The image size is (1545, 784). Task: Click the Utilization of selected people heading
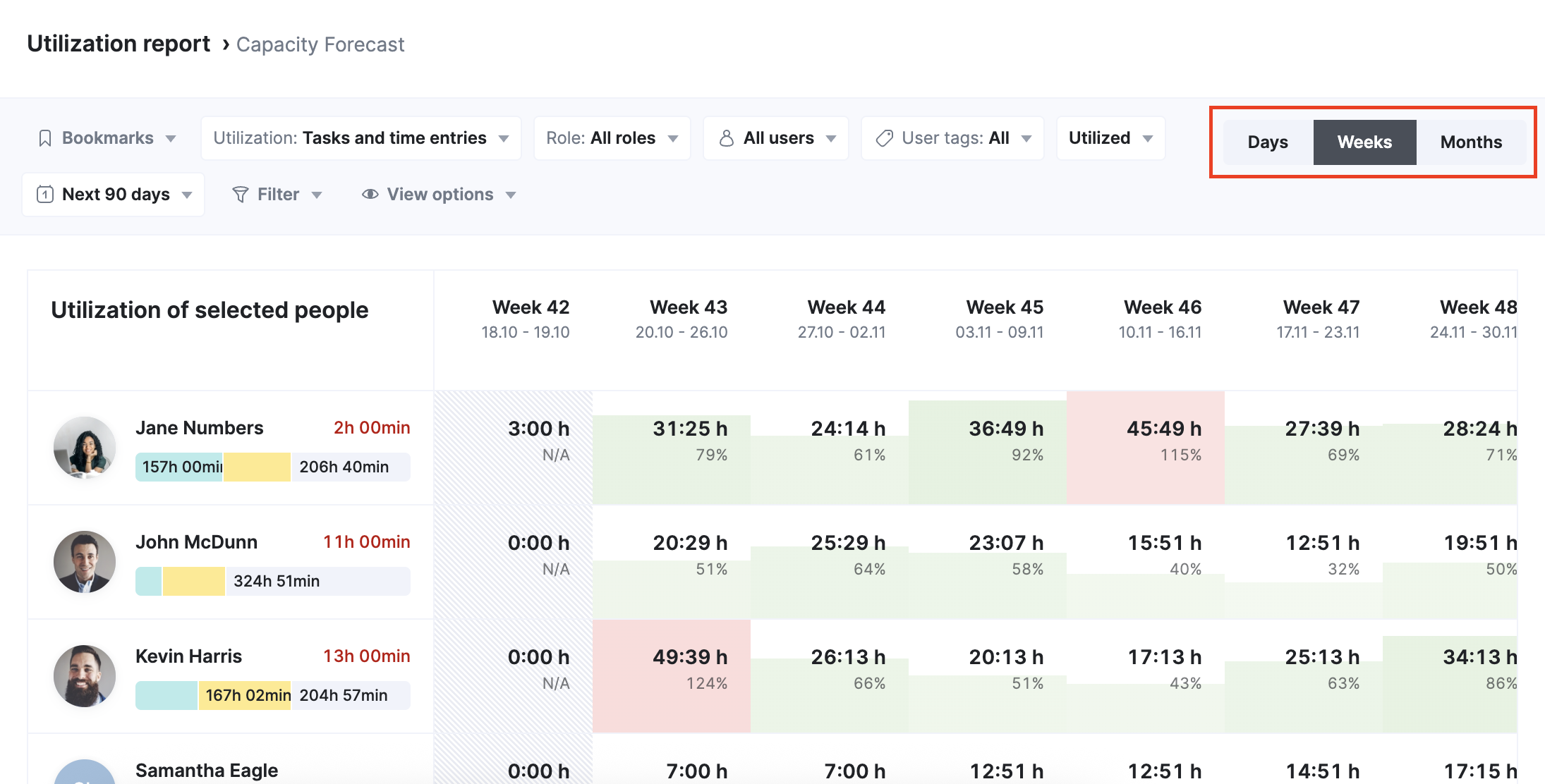210,310
